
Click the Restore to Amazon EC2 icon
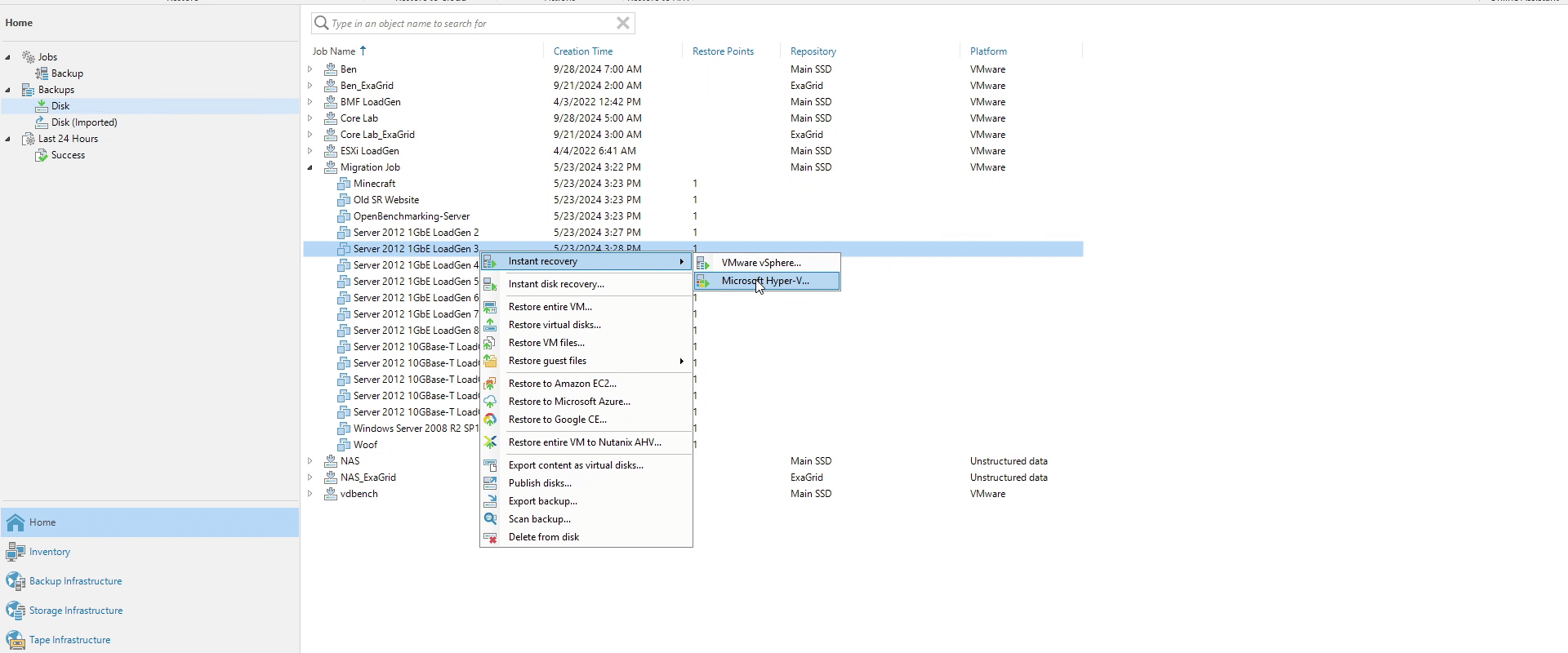pyautogui.click(x=489, y=384)
